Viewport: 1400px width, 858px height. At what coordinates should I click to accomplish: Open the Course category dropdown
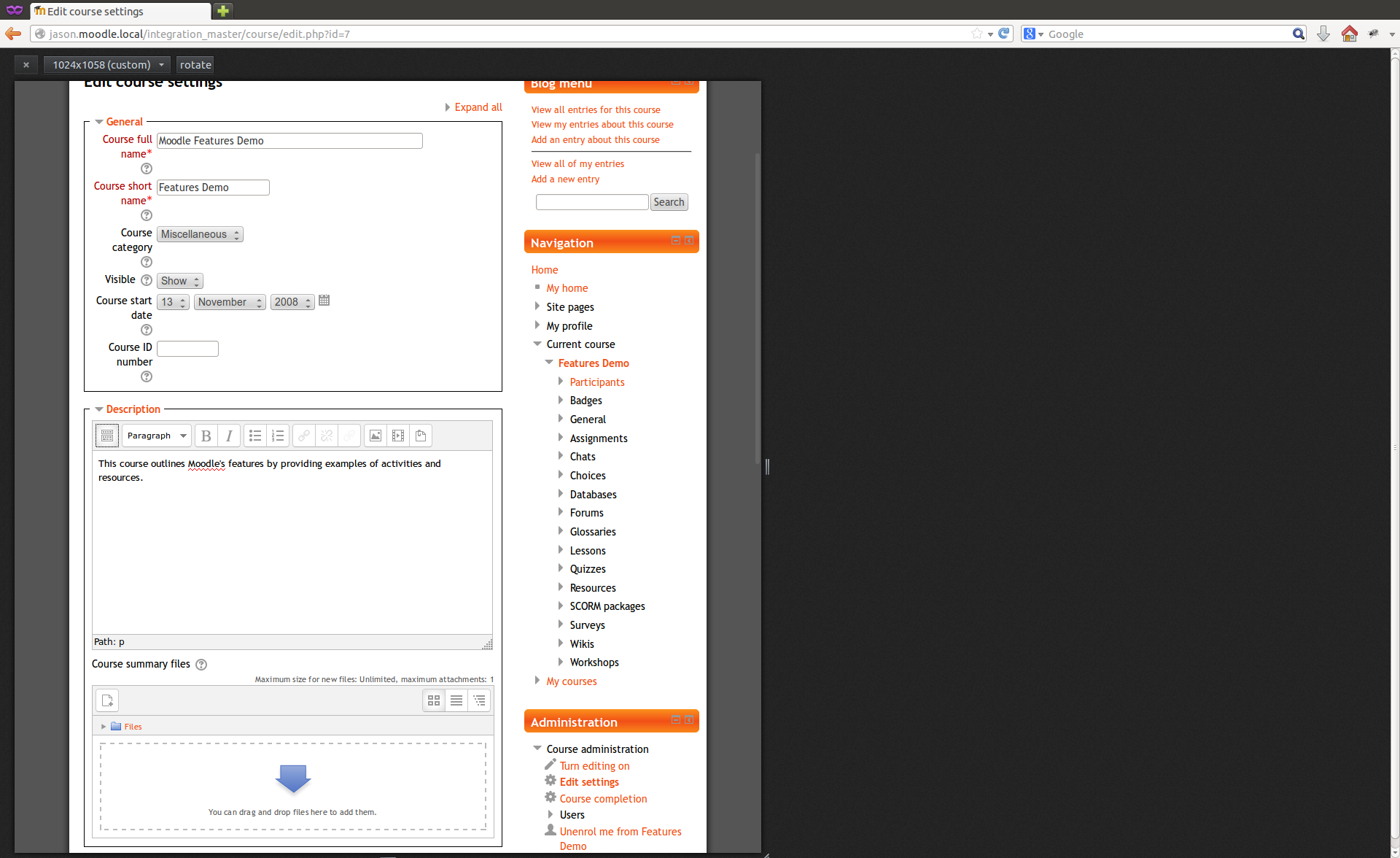[x=200, y=234]
